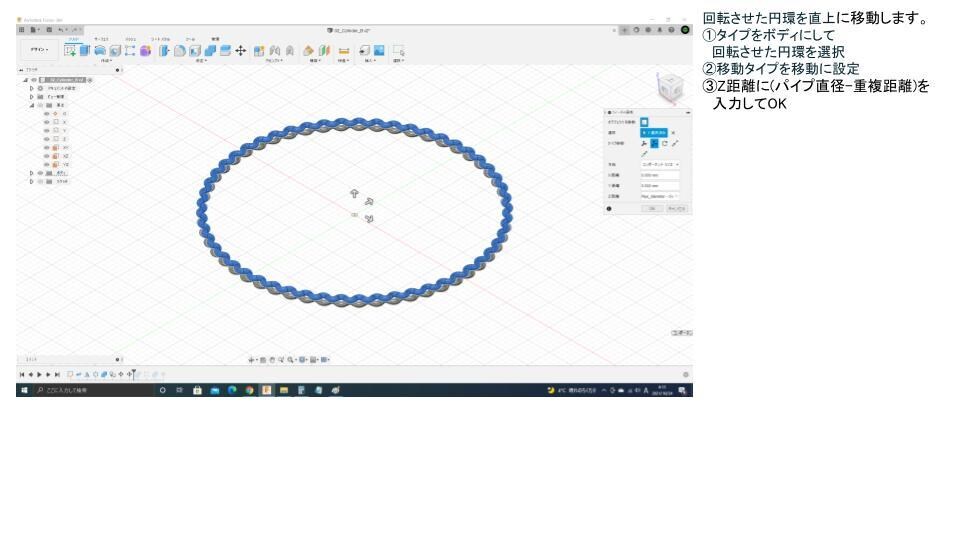The height and width of the screenshot is (540, 960).
Task: Select the Fillet tool icon
Action: [179, 51]
